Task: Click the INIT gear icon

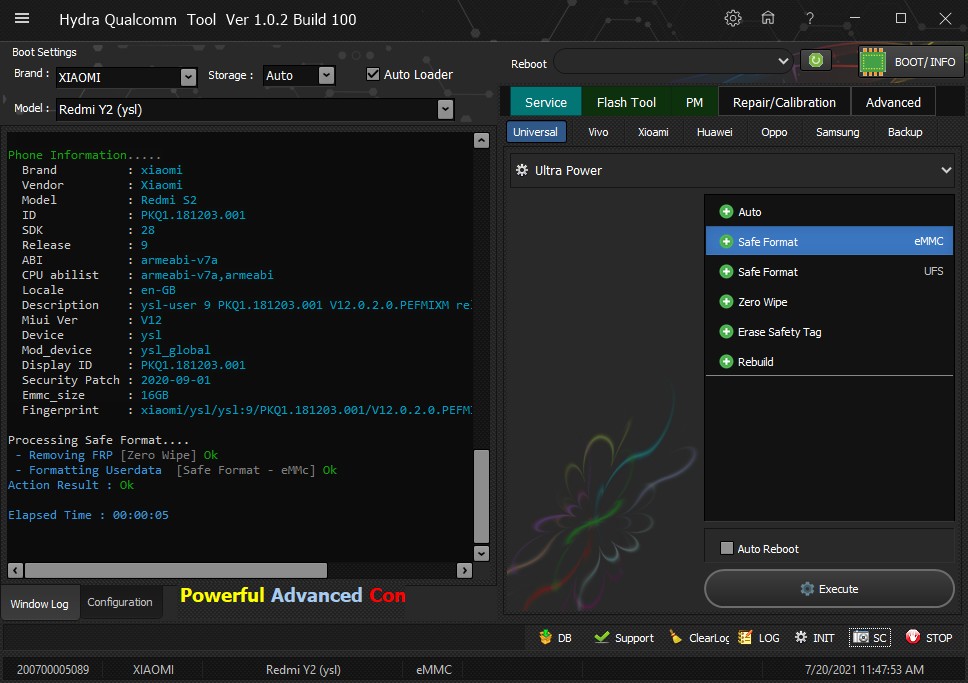Action: 801,637
